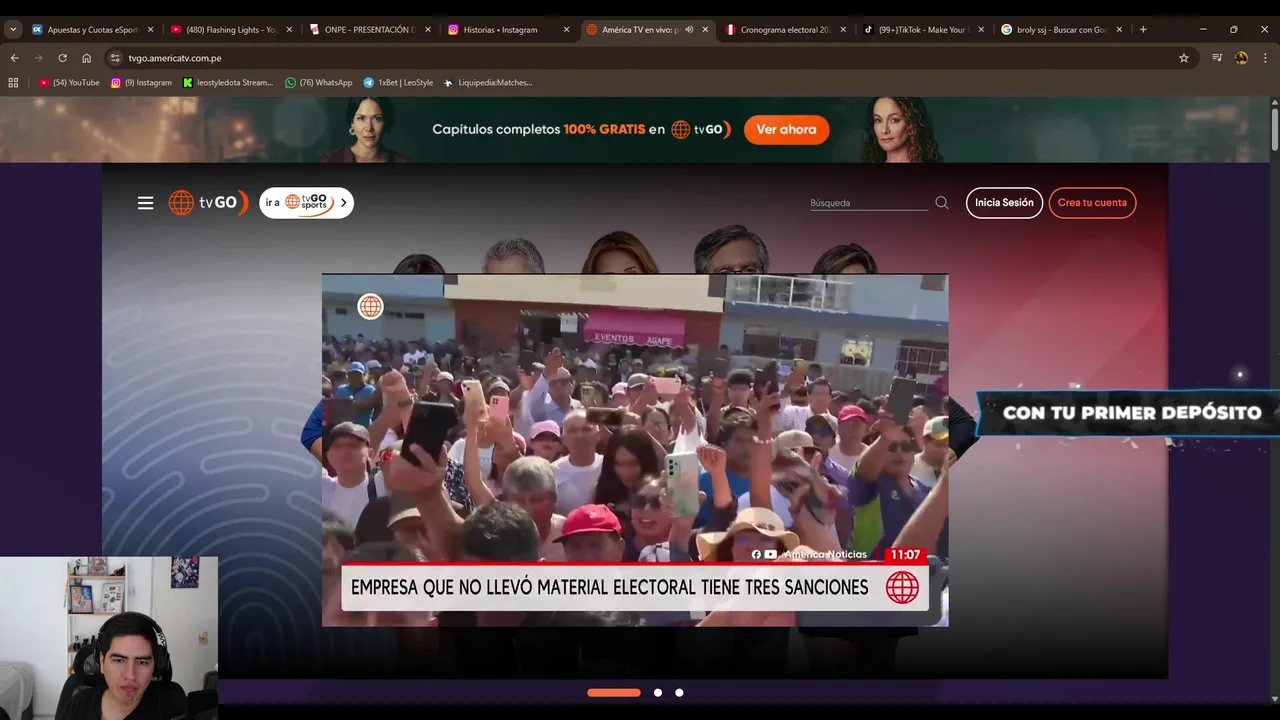Click the tvGO logo
Image resolution: width=1280 pixels, height=720 pixels.
208,203
